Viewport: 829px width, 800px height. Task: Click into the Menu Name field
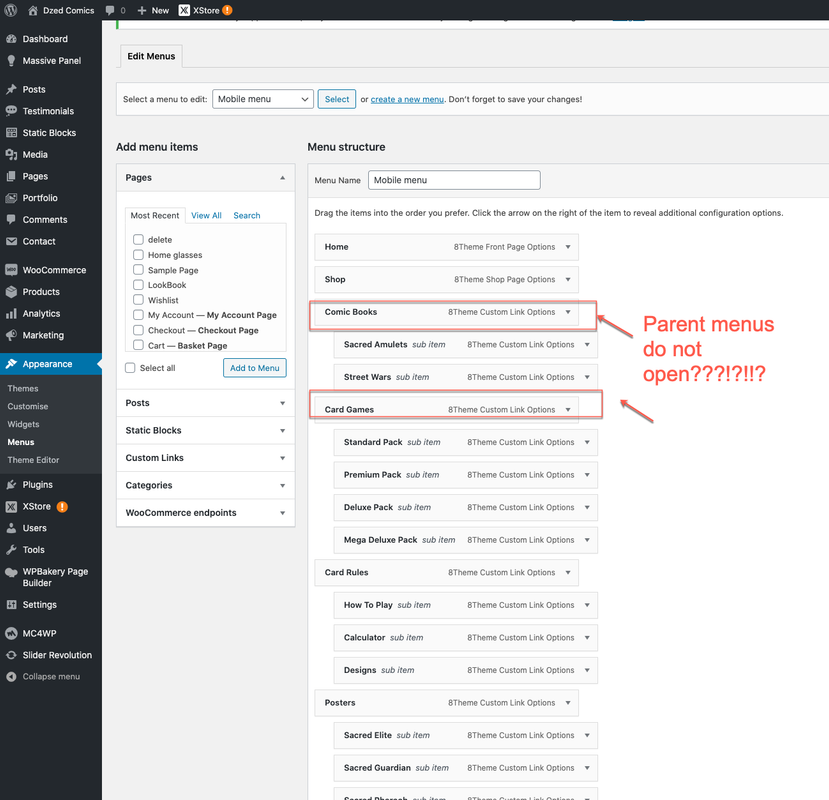coord(454,180)
